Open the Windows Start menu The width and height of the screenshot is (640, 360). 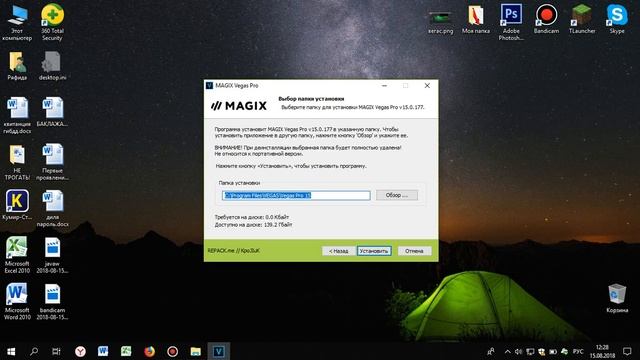(x=11, y=351)
